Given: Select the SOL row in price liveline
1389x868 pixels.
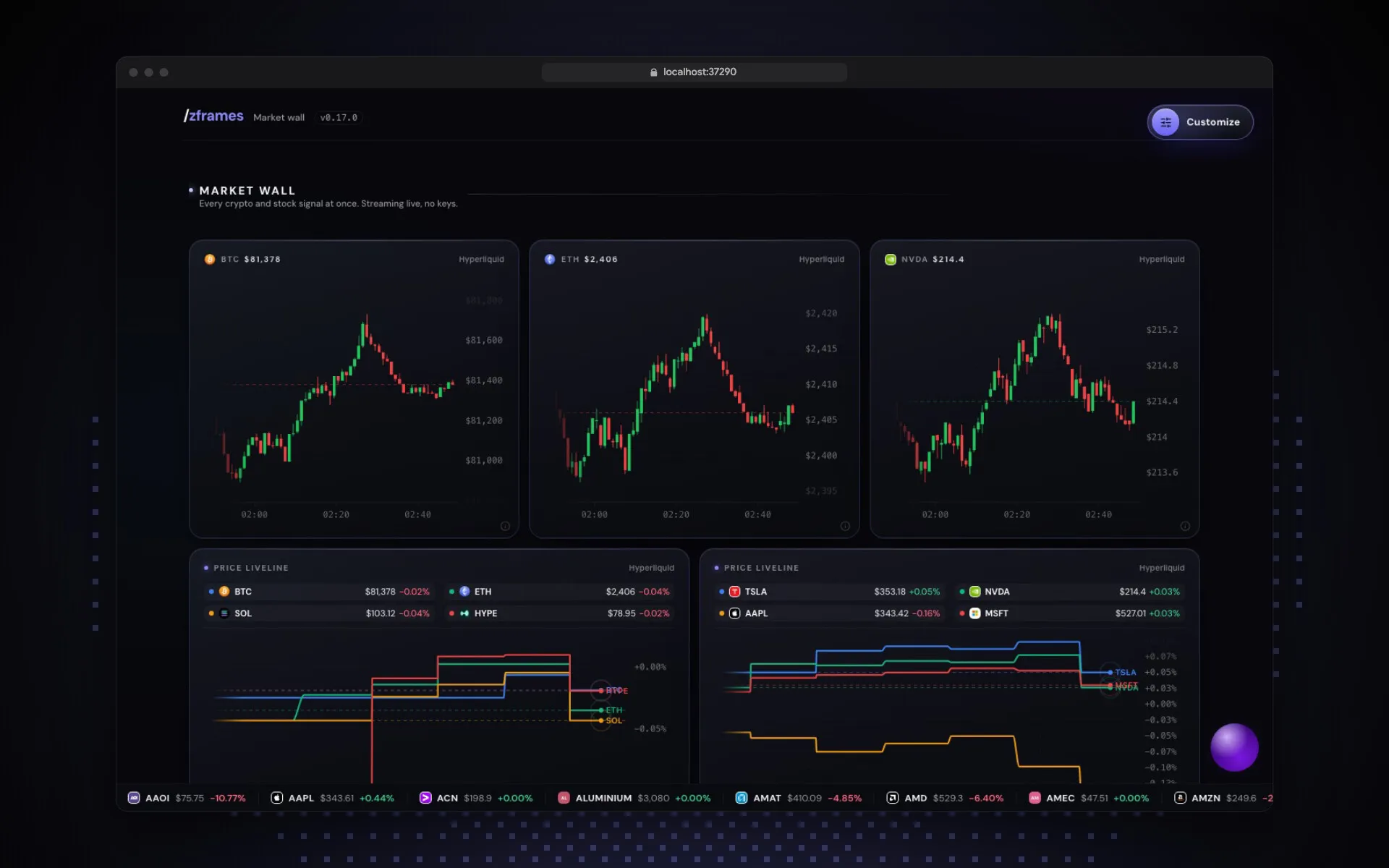Looking at the screenshot, I should [x=319, y=613].
